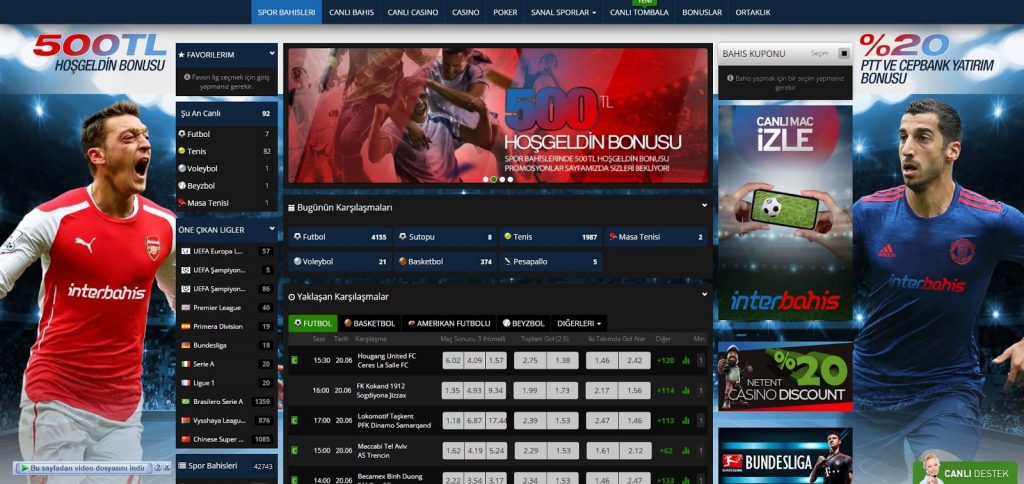
Task: Click green live badge on Lokomotif Taşkent row
Action: (295, 421)
